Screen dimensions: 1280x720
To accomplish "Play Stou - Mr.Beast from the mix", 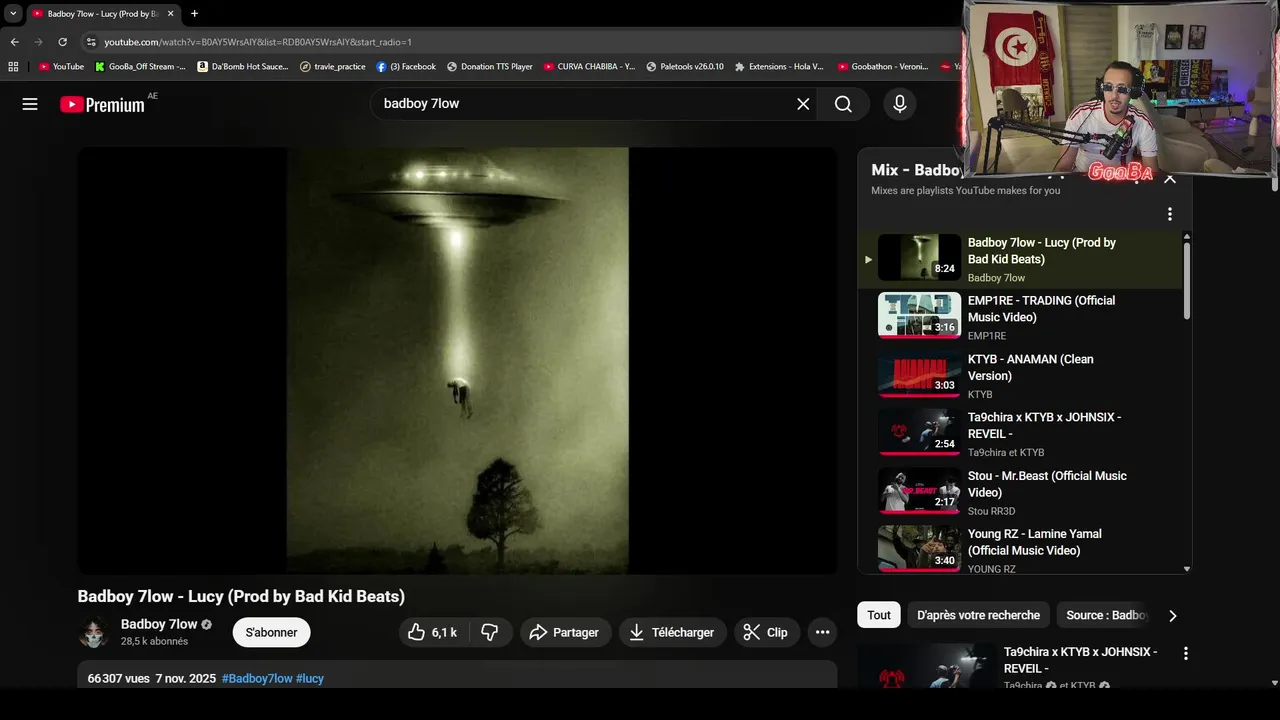I will [x=1019, y=492].
